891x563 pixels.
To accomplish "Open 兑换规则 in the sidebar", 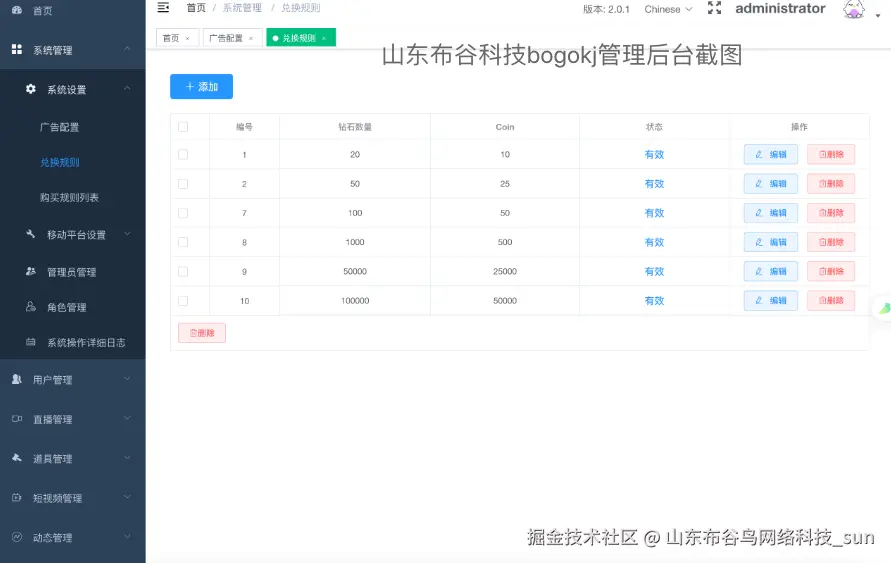I will [60, 162].
